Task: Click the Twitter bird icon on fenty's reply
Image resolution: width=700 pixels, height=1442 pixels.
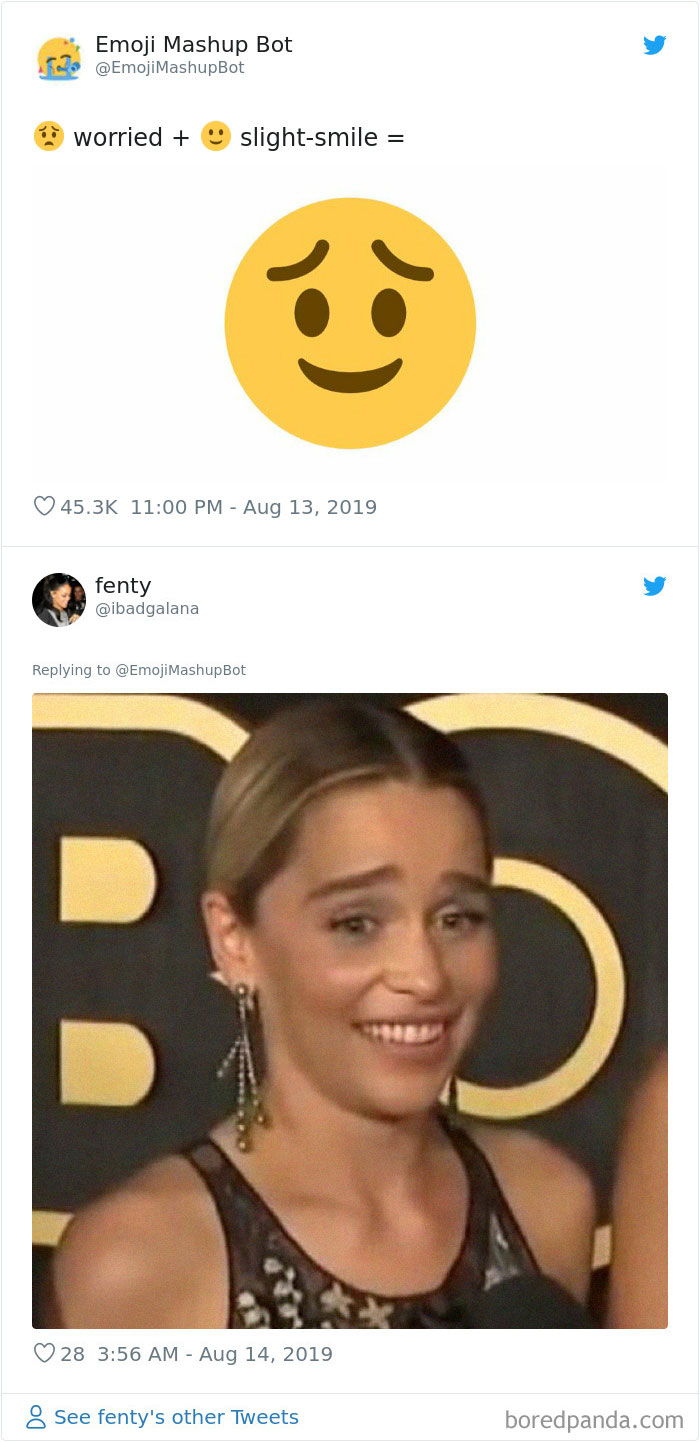Action: point(655,586)
